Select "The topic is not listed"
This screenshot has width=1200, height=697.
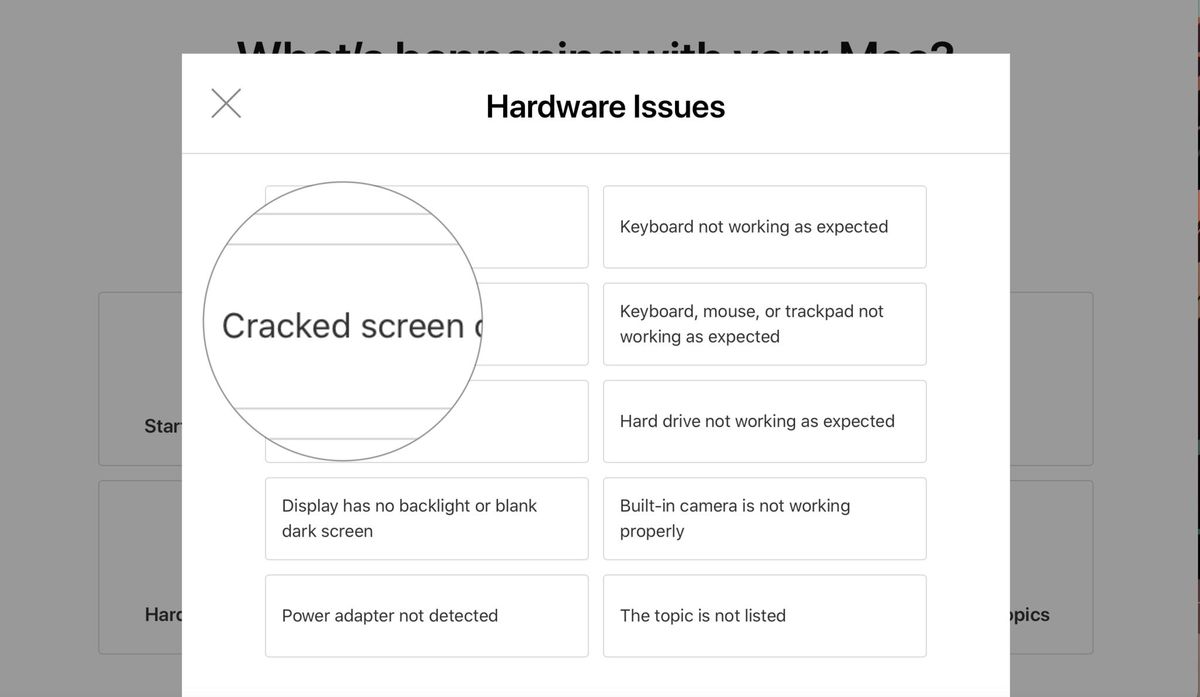[x=765, y=615]
